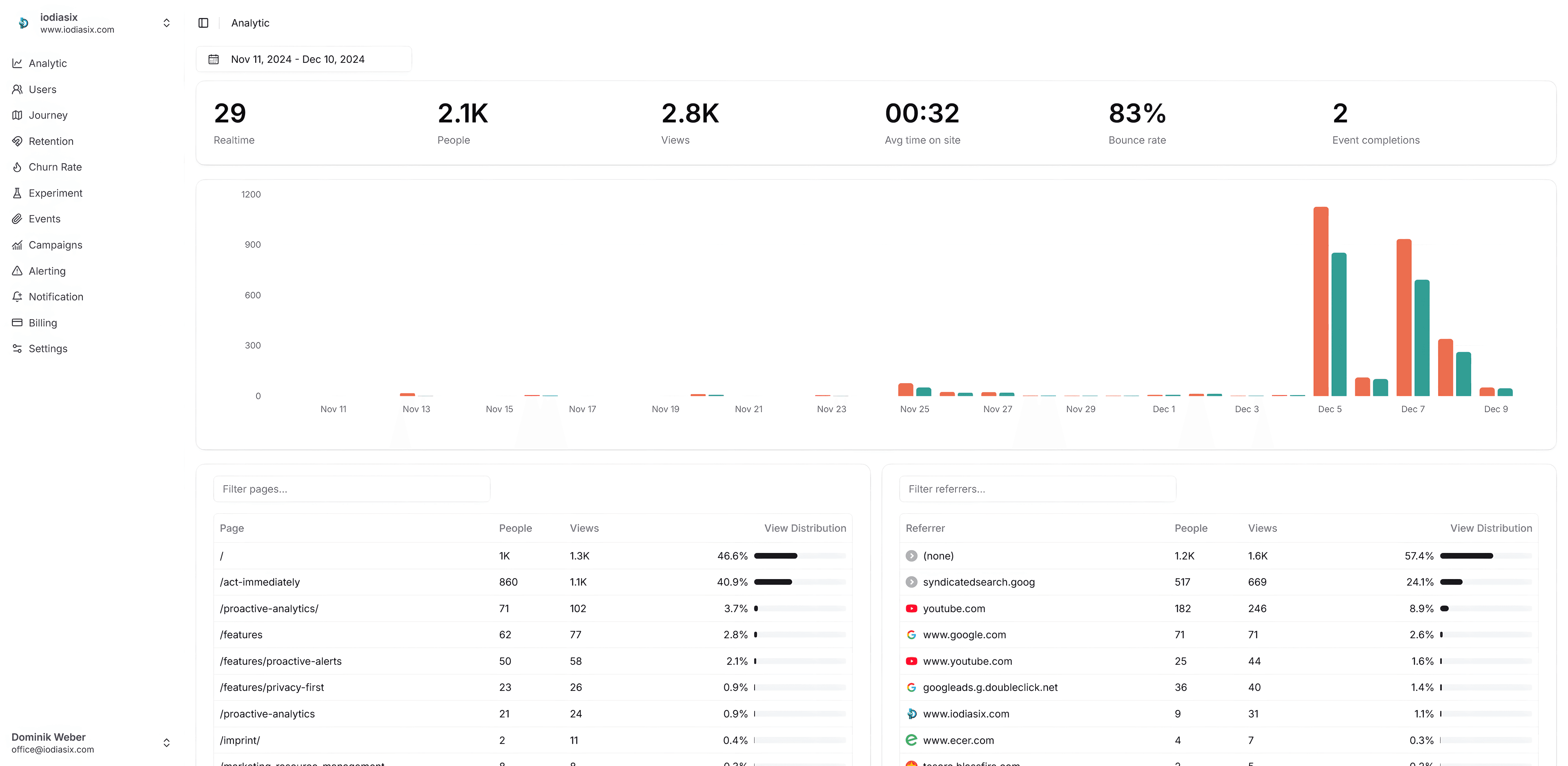The image size is (1568, 766).
Task: Click the Alerting sidebar icon
Action: pyautogui.click(x=17, y=270)
